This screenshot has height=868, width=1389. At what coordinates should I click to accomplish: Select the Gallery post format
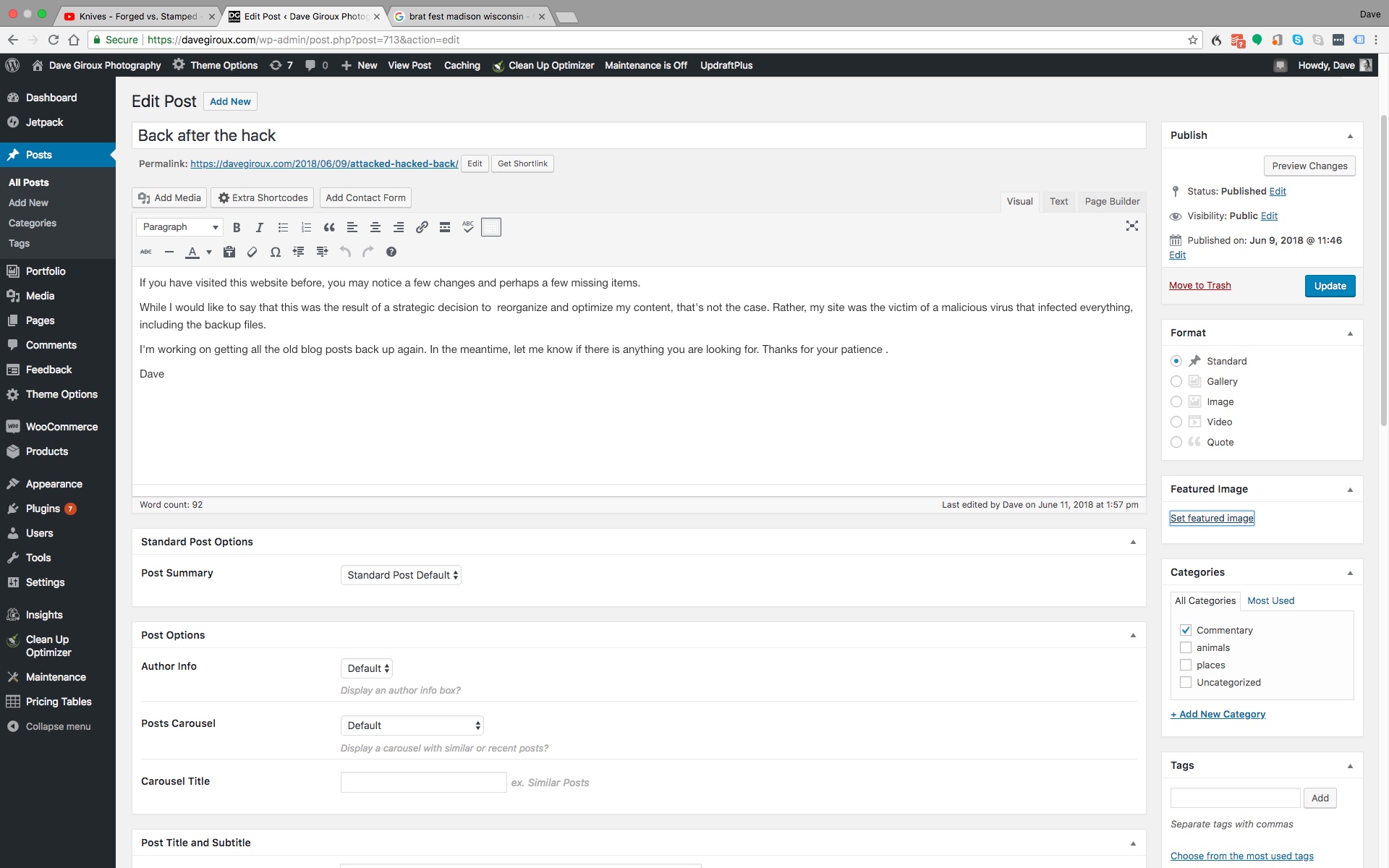coord(1176,381)
